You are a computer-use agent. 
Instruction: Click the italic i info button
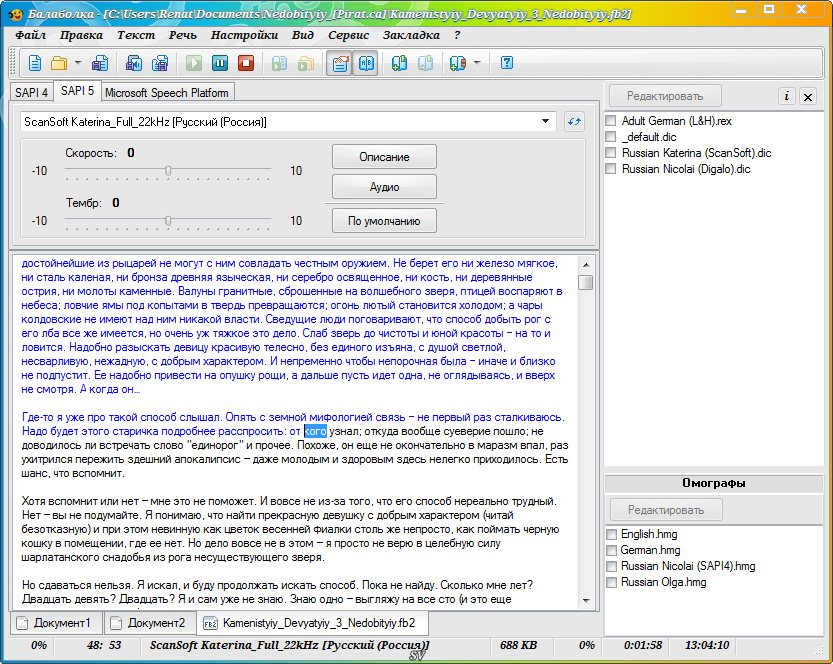point(787,96)
